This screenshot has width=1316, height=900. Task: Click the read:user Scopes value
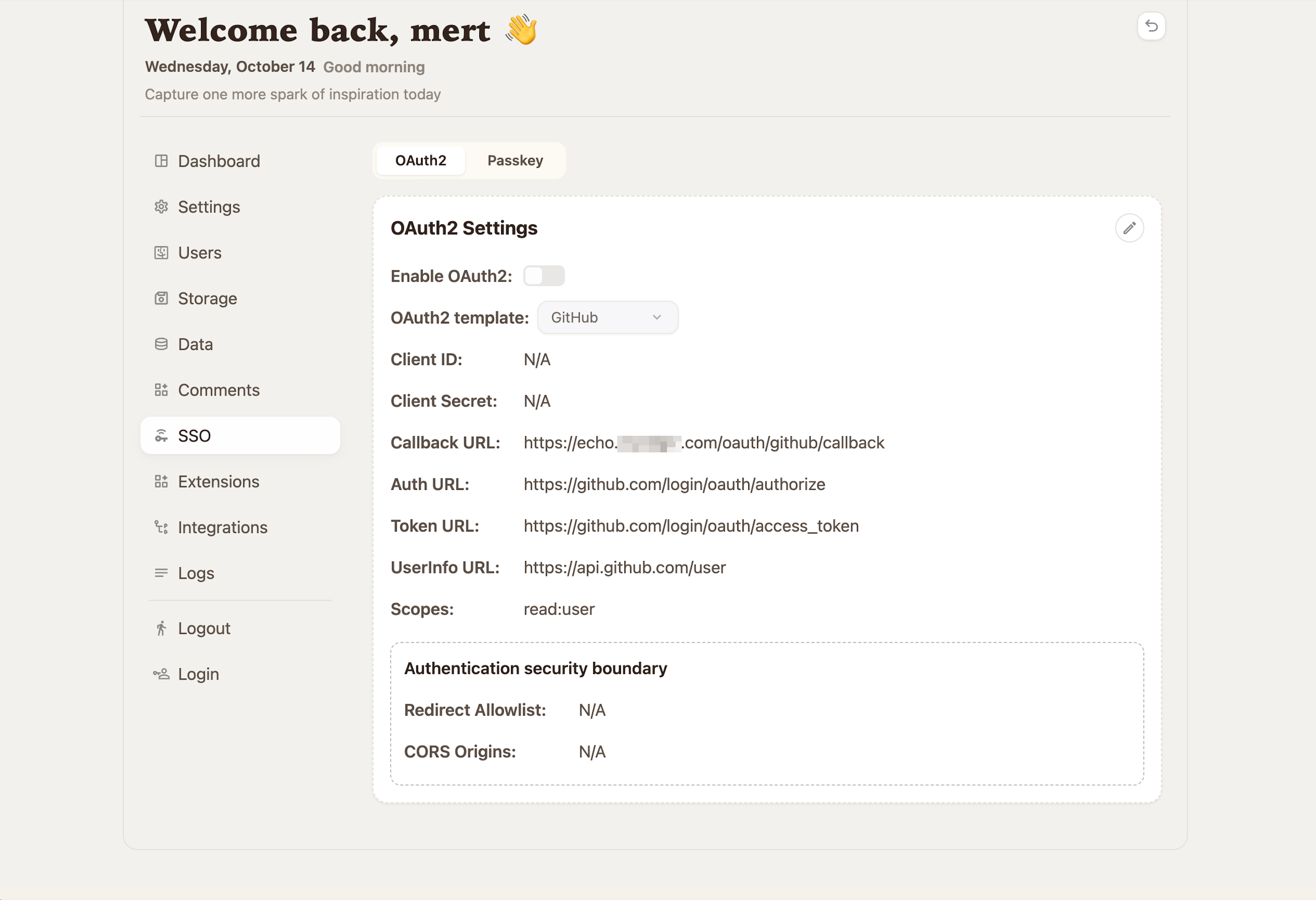(559, 609)
